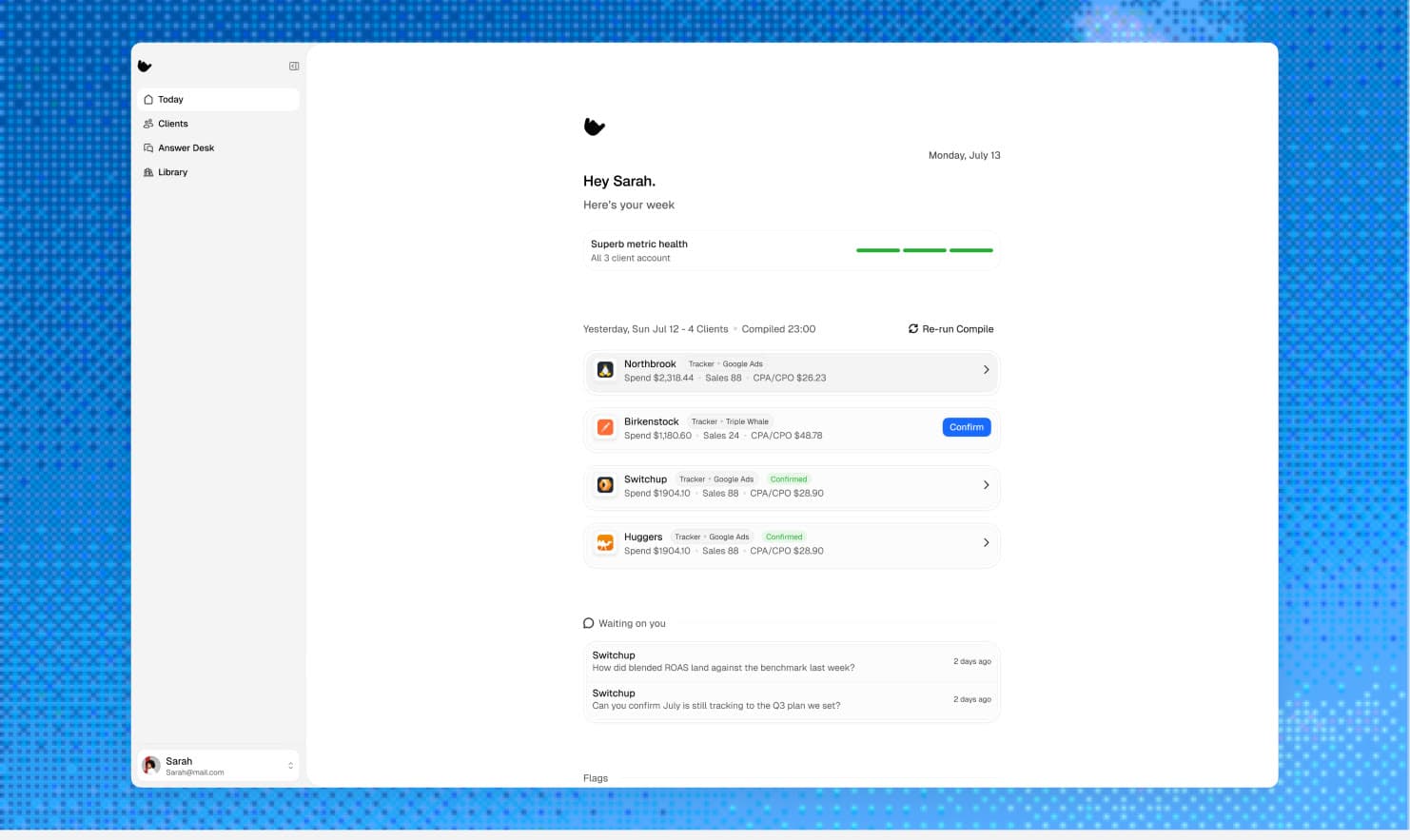The width and height of the screenshot is (1410, 840).
Task: Open the Switchup Q3 plan question
Action: [x=792, y=699]
